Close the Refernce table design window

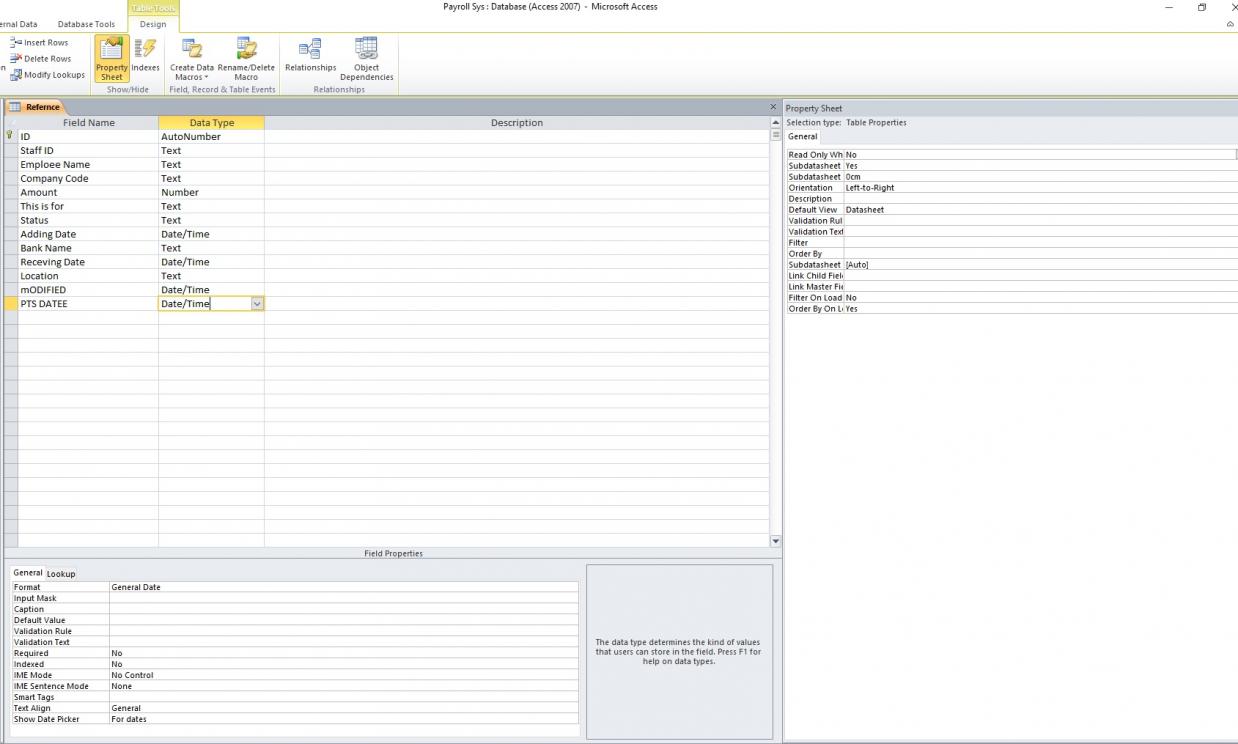(773, 107)
